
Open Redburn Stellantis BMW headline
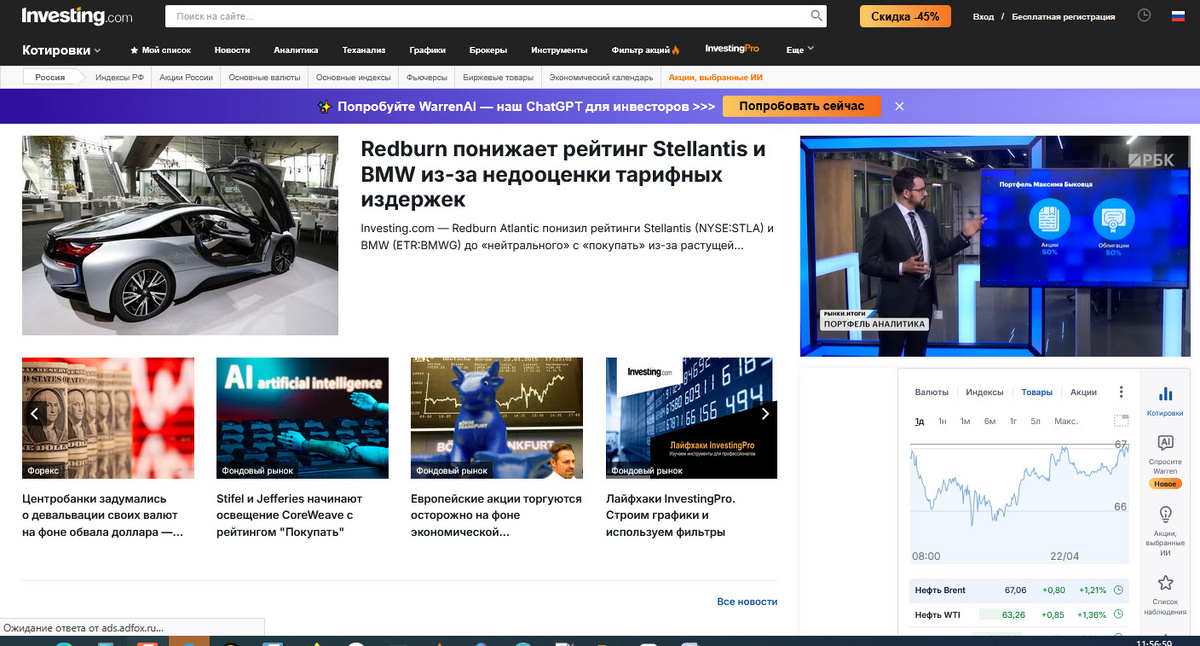[564, 174]
